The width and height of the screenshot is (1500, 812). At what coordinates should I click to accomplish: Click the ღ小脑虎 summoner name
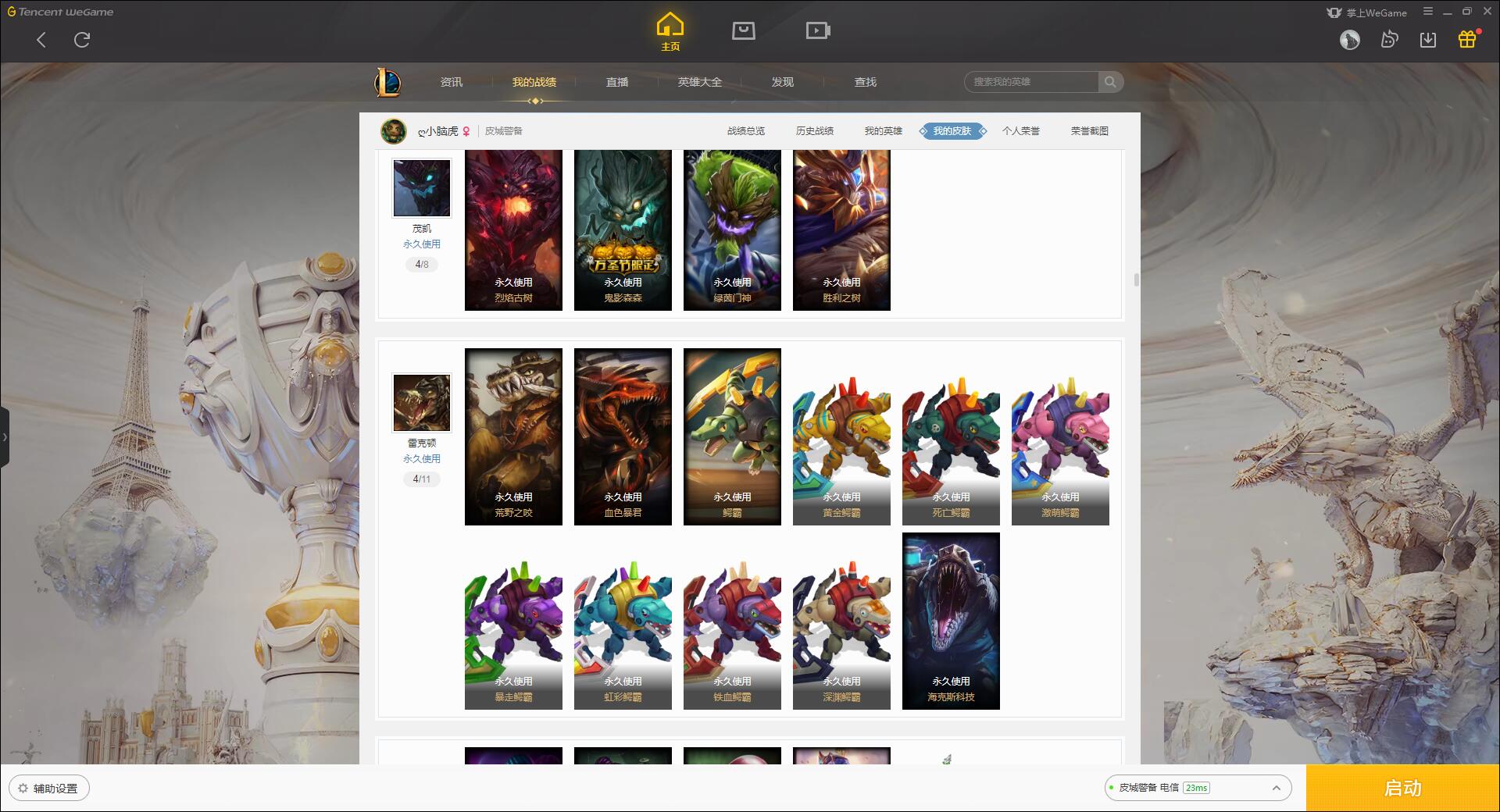click(x=438, y=131)
